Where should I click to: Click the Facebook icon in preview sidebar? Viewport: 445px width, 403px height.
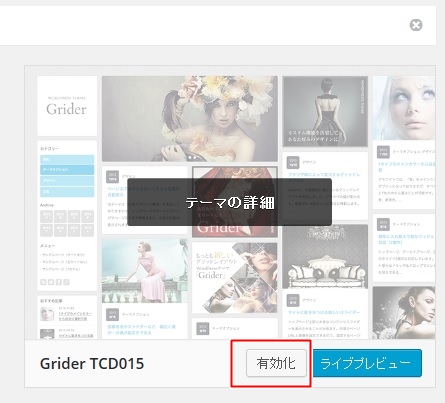click(58, 282)
